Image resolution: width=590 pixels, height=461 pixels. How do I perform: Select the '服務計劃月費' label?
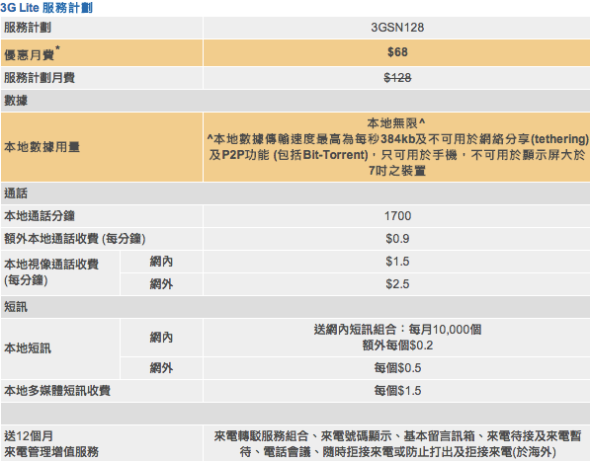(40, 78)
